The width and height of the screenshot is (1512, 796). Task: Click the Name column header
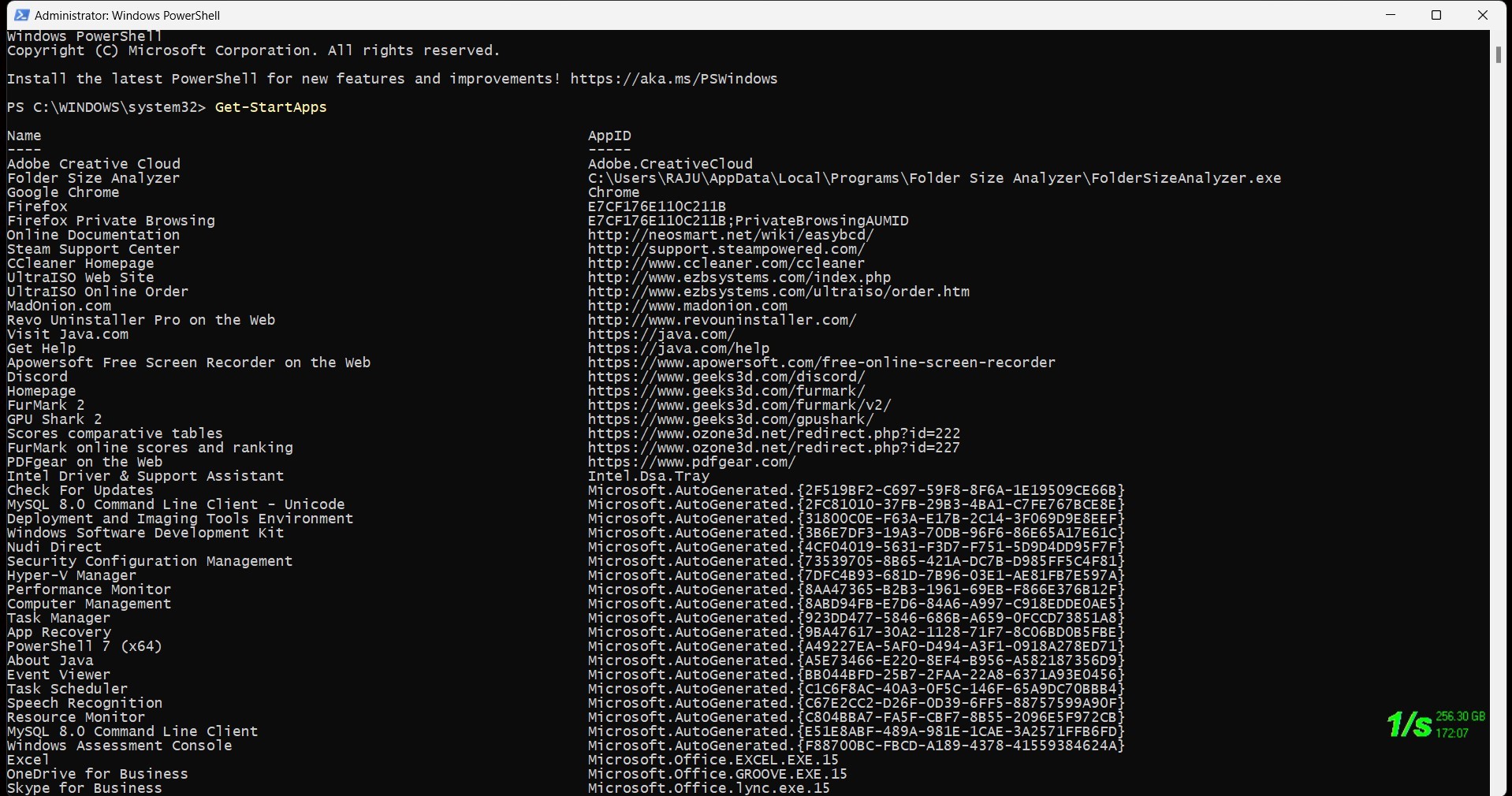click(24, 136)
